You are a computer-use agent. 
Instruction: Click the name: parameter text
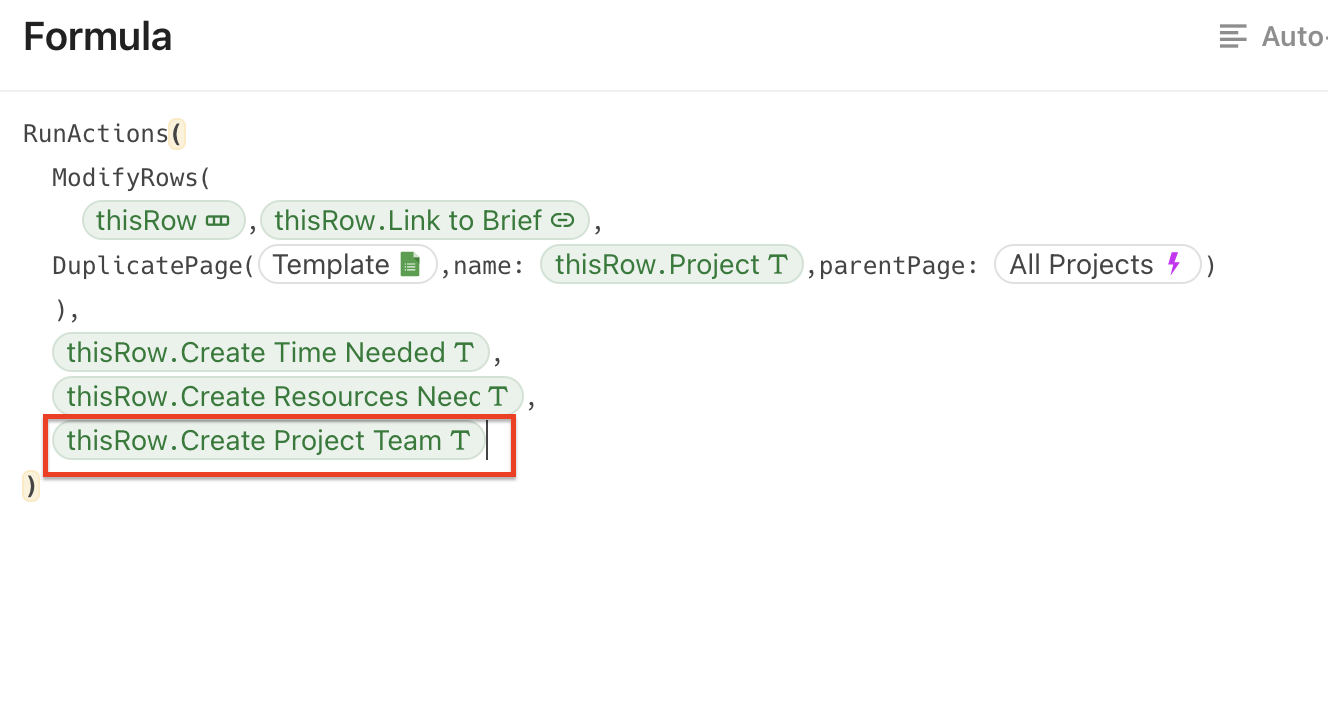pyautogui.click(x=489, y=266)
